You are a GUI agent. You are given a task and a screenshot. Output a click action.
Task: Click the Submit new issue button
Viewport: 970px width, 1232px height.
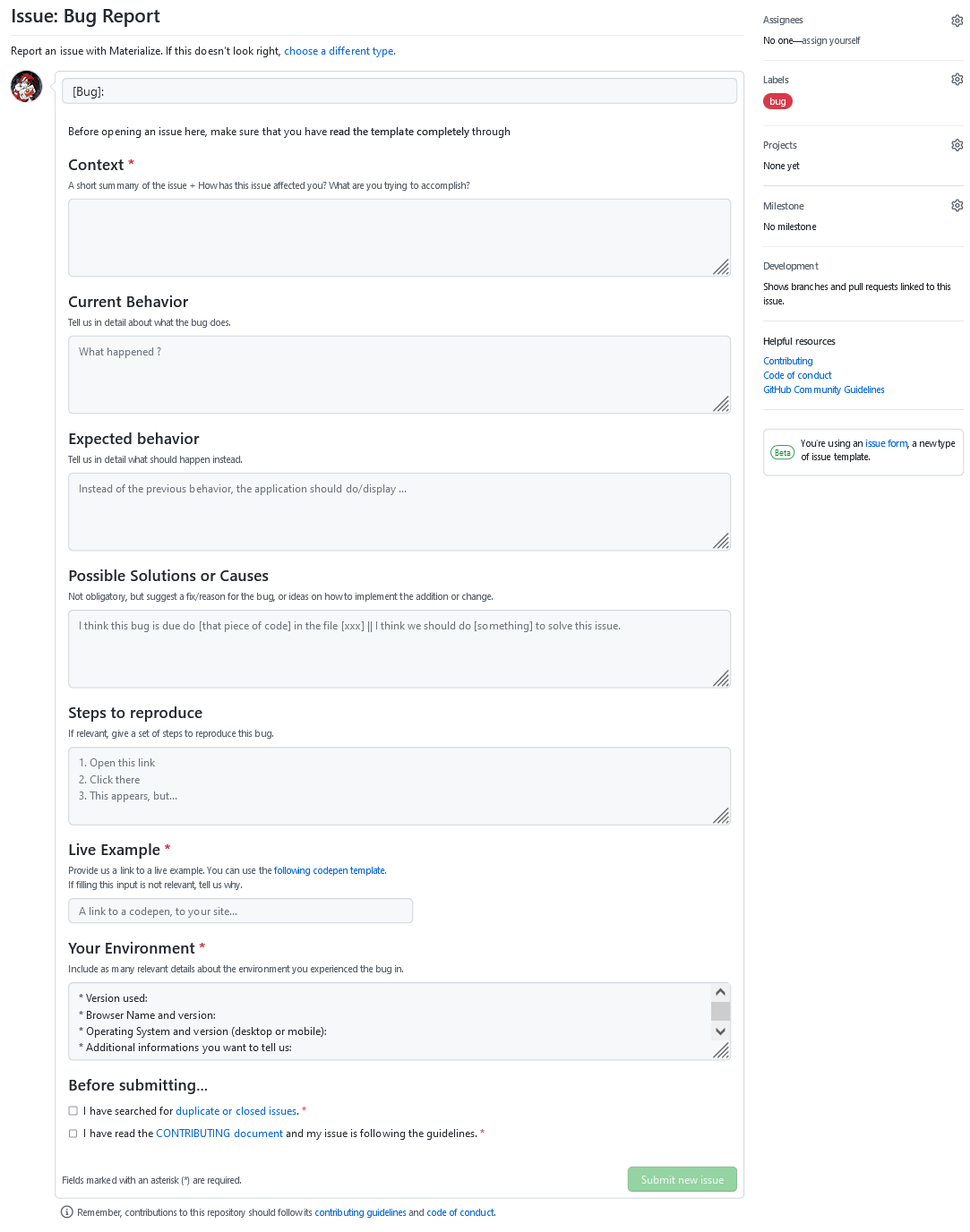click(x=682, y=1179)
